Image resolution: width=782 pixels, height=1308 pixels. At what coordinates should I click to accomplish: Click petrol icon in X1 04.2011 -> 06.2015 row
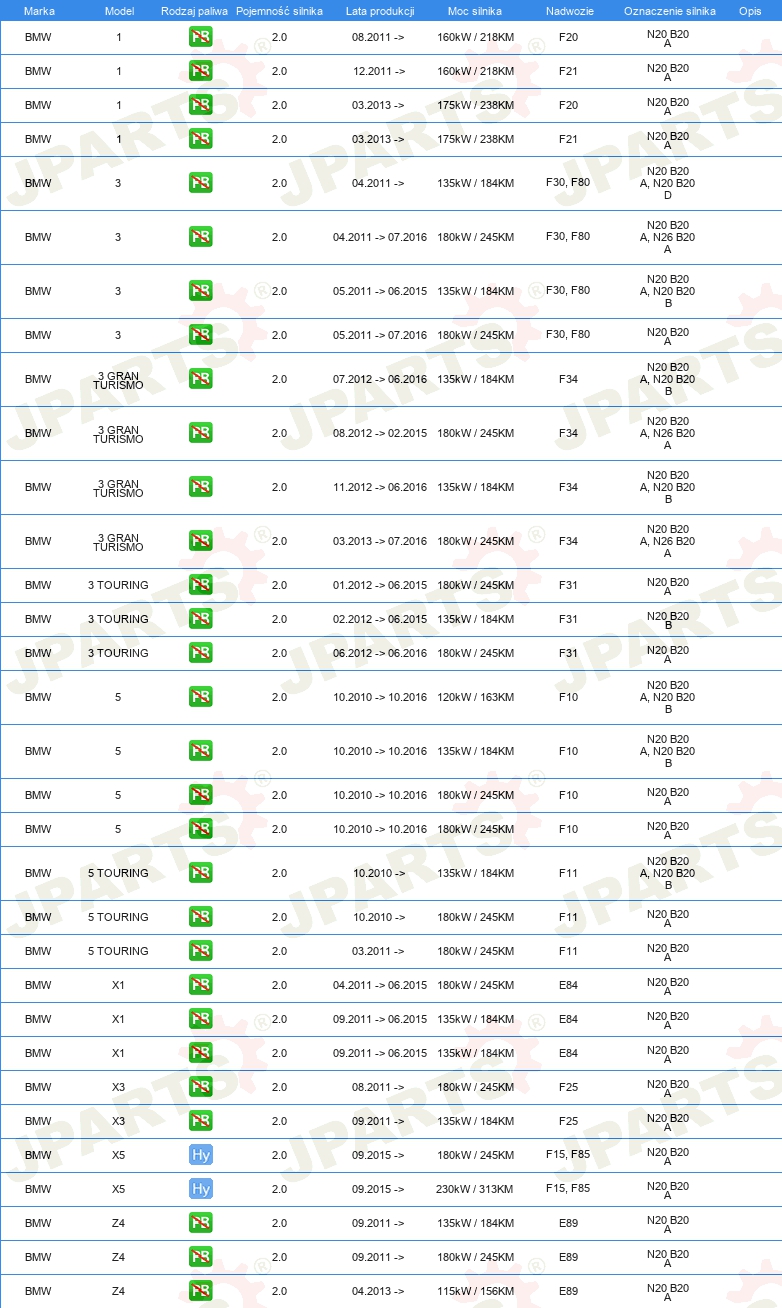pos(201,985)
